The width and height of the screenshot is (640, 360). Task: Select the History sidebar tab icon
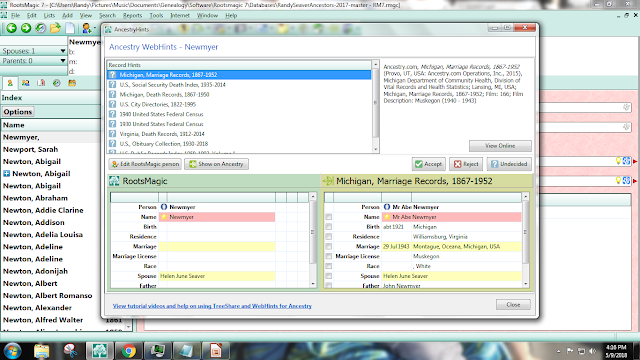[x=57, y=83]
